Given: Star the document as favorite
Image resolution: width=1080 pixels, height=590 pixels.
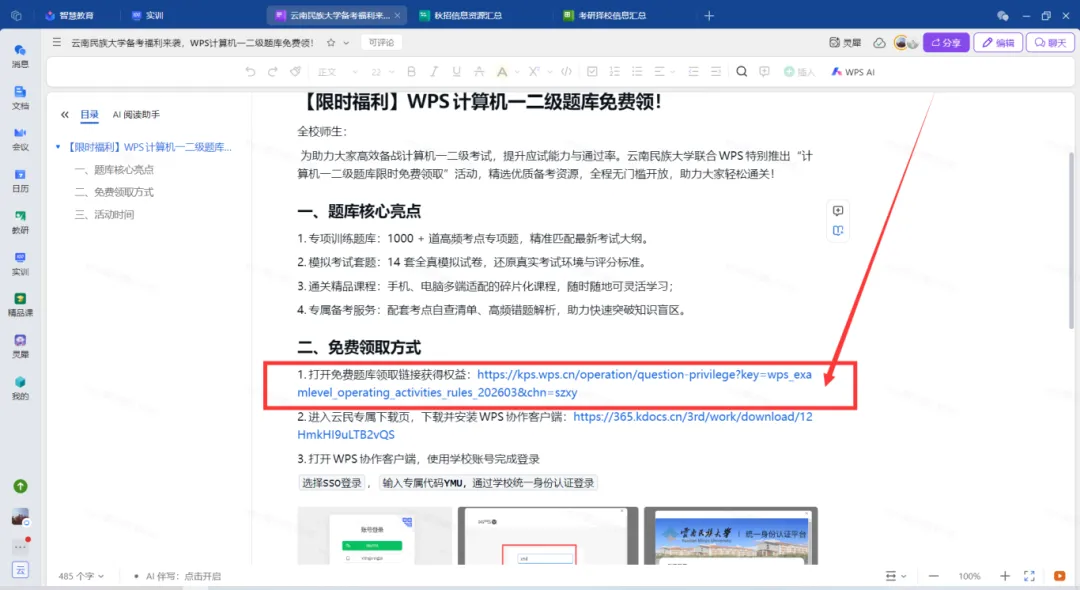Looking at the screenshot, I should (x=331, y=43).
